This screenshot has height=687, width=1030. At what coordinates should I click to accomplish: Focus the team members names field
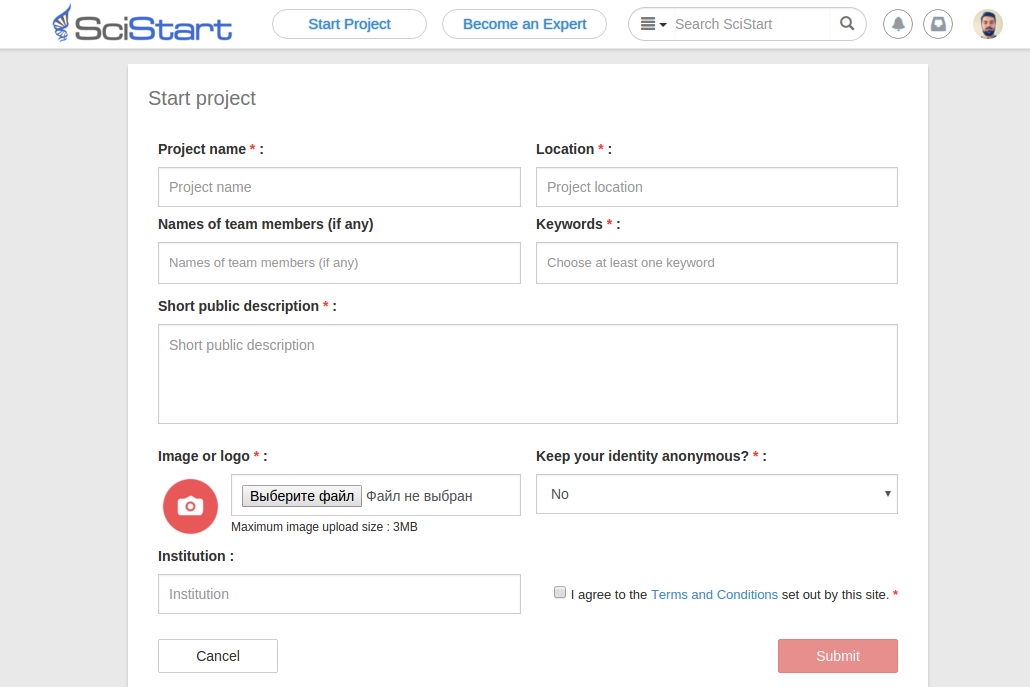pyautogui.click(x=339, y=263)
